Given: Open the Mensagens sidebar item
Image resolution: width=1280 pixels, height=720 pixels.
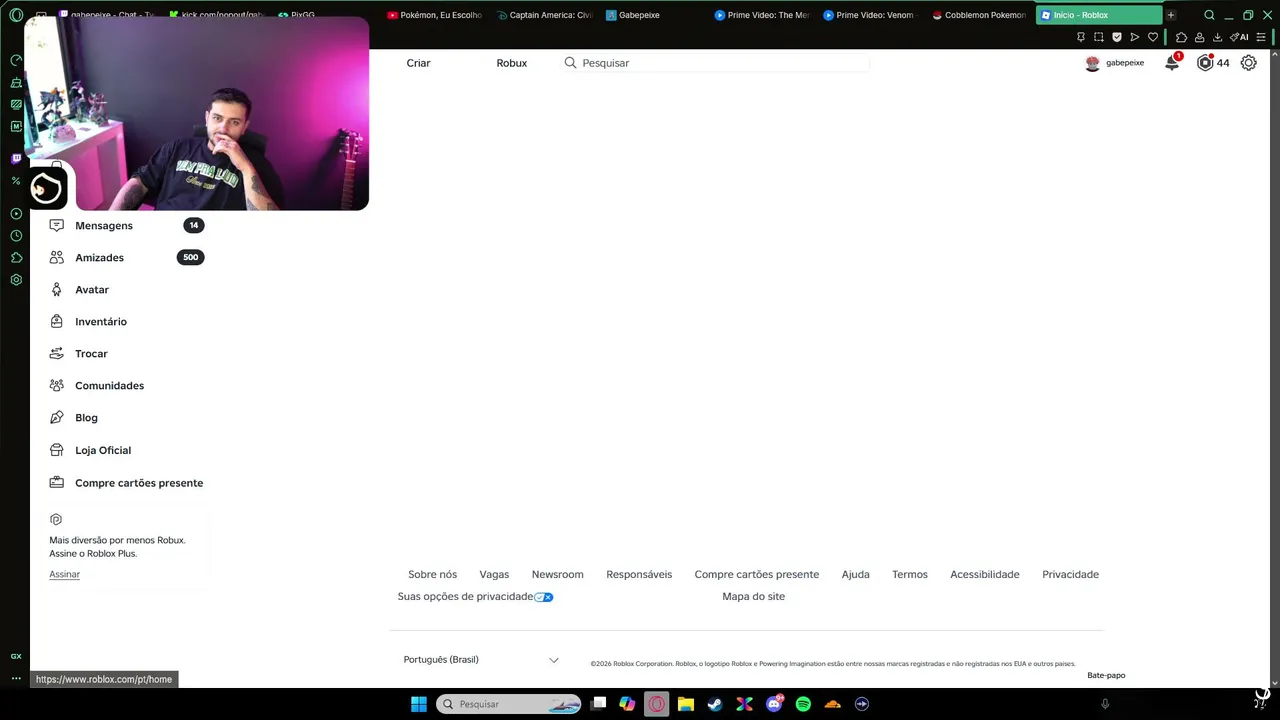Looking at the screenshot, I should pyautogui.click(x=126, y=226).
